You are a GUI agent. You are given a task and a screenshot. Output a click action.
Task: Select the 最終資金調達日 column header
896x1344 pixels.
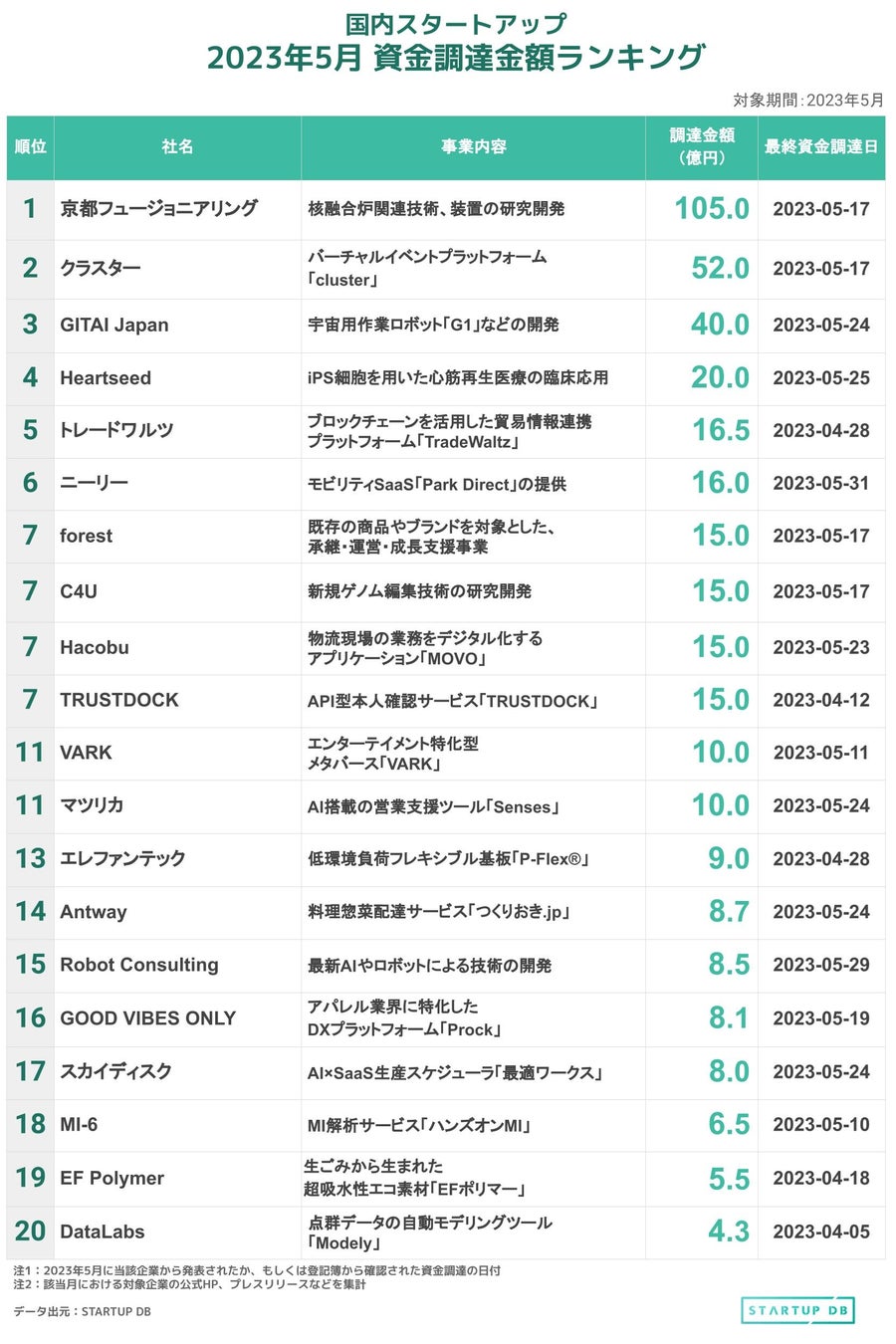click(820, 147)
